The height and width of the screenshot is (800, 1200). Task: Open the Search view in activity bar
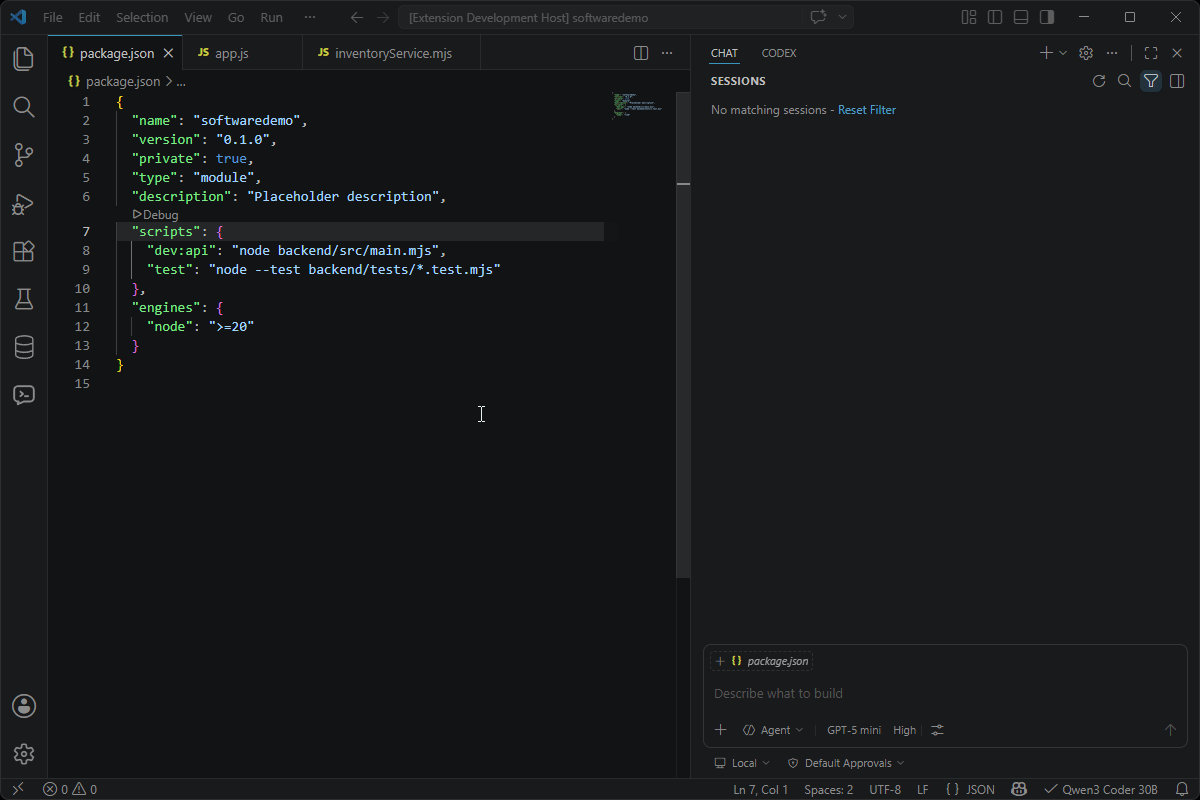tap(24, 107)
